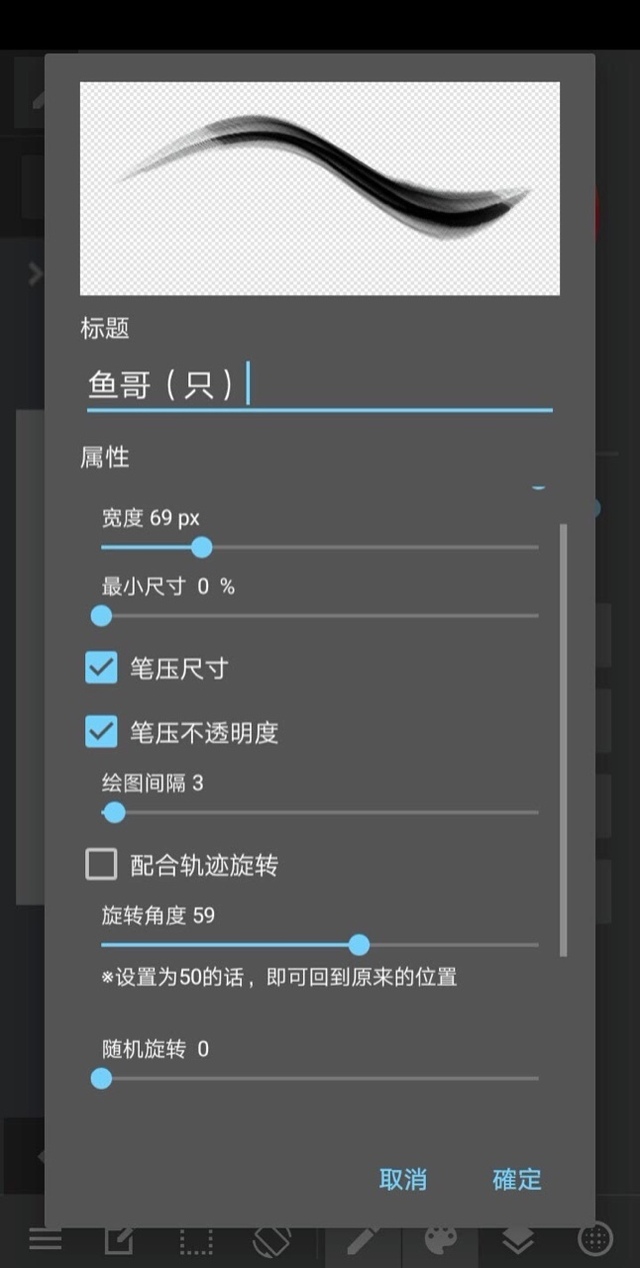Click on the 宽度 width slider track
640x1268 pixels.
pyautogui.click(x=320, y=547)
